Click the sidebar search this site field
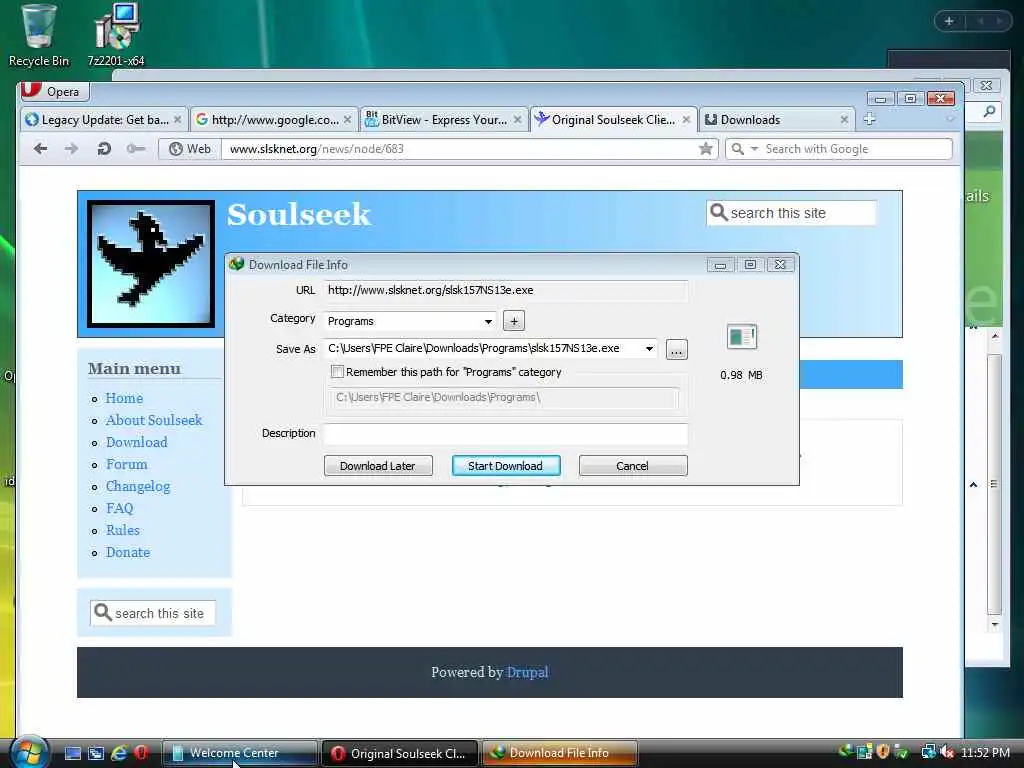Image resolution: width=1024 pixels, height=768 pixels. tap(152, 613)
